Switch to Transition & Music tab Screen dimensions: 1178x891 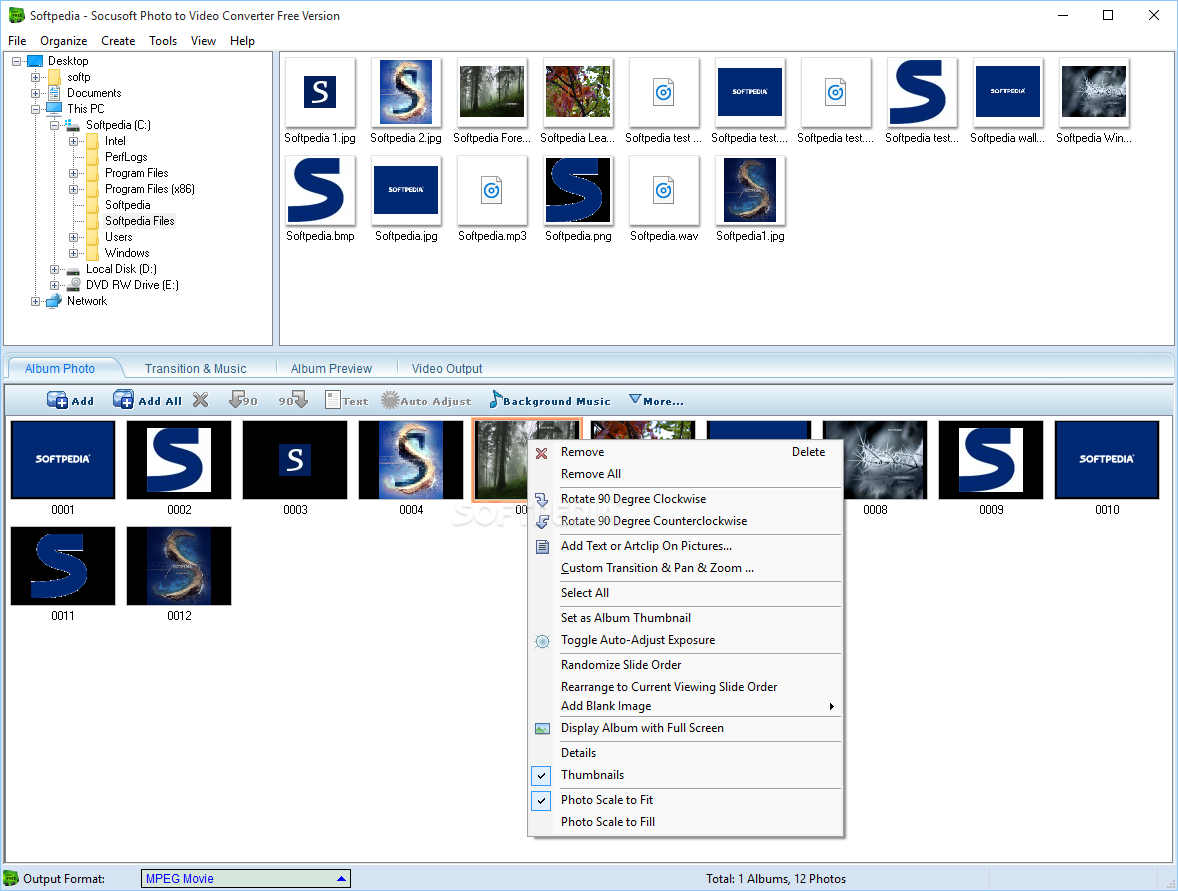pyautogui.click(x=195, y=369)
